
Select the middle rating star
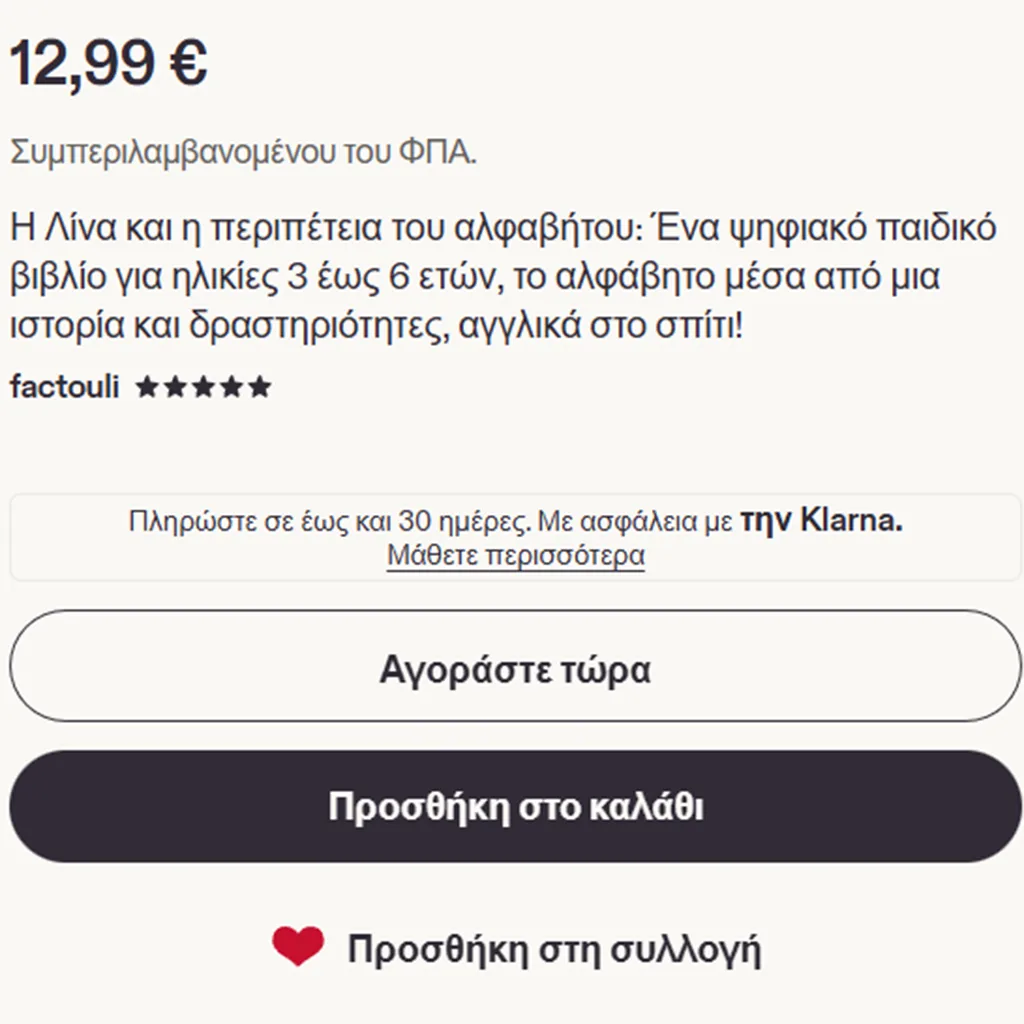[x=203, y=387]
